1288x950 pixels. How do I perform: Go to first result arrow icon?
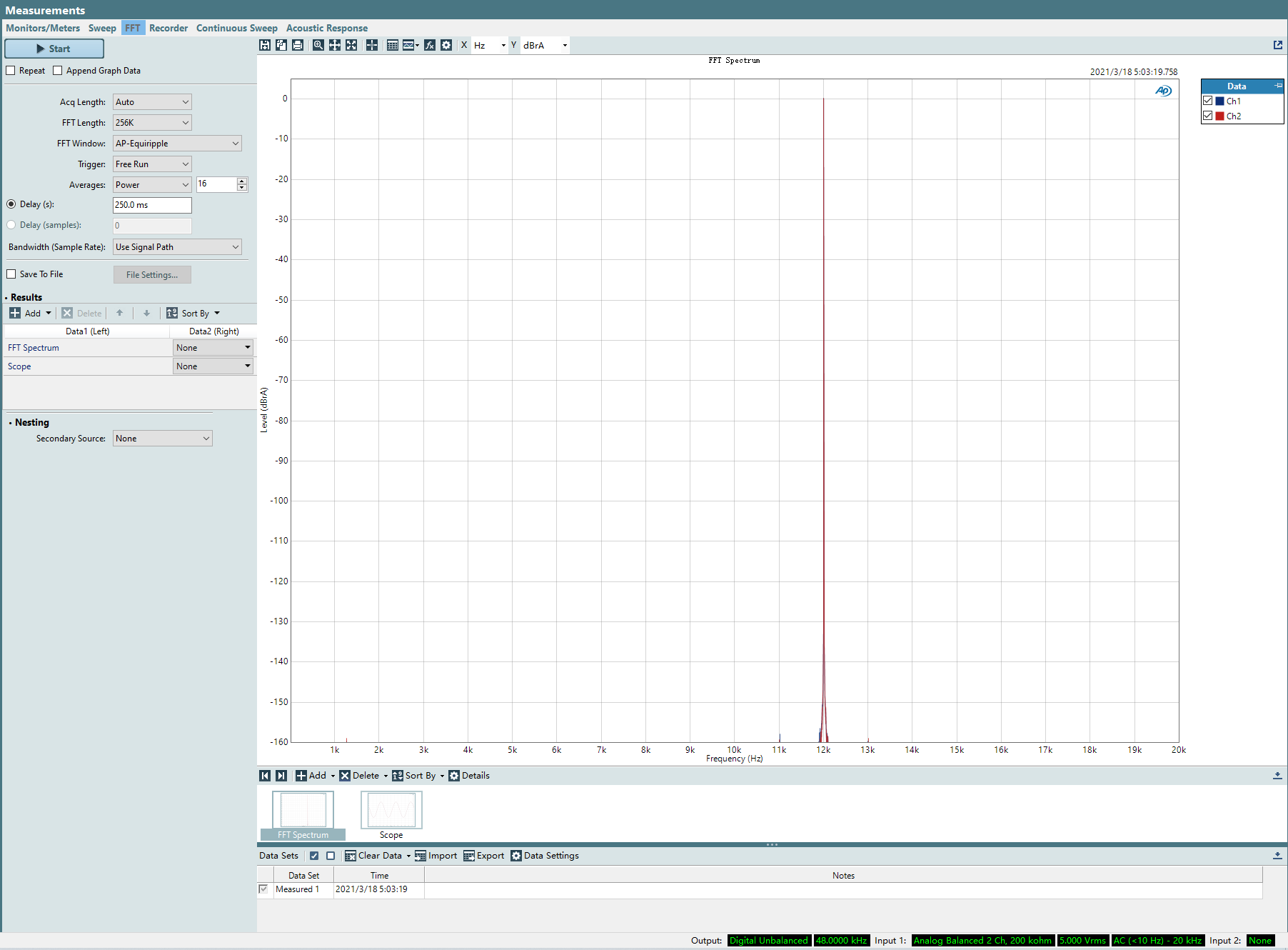pos(265,776)
